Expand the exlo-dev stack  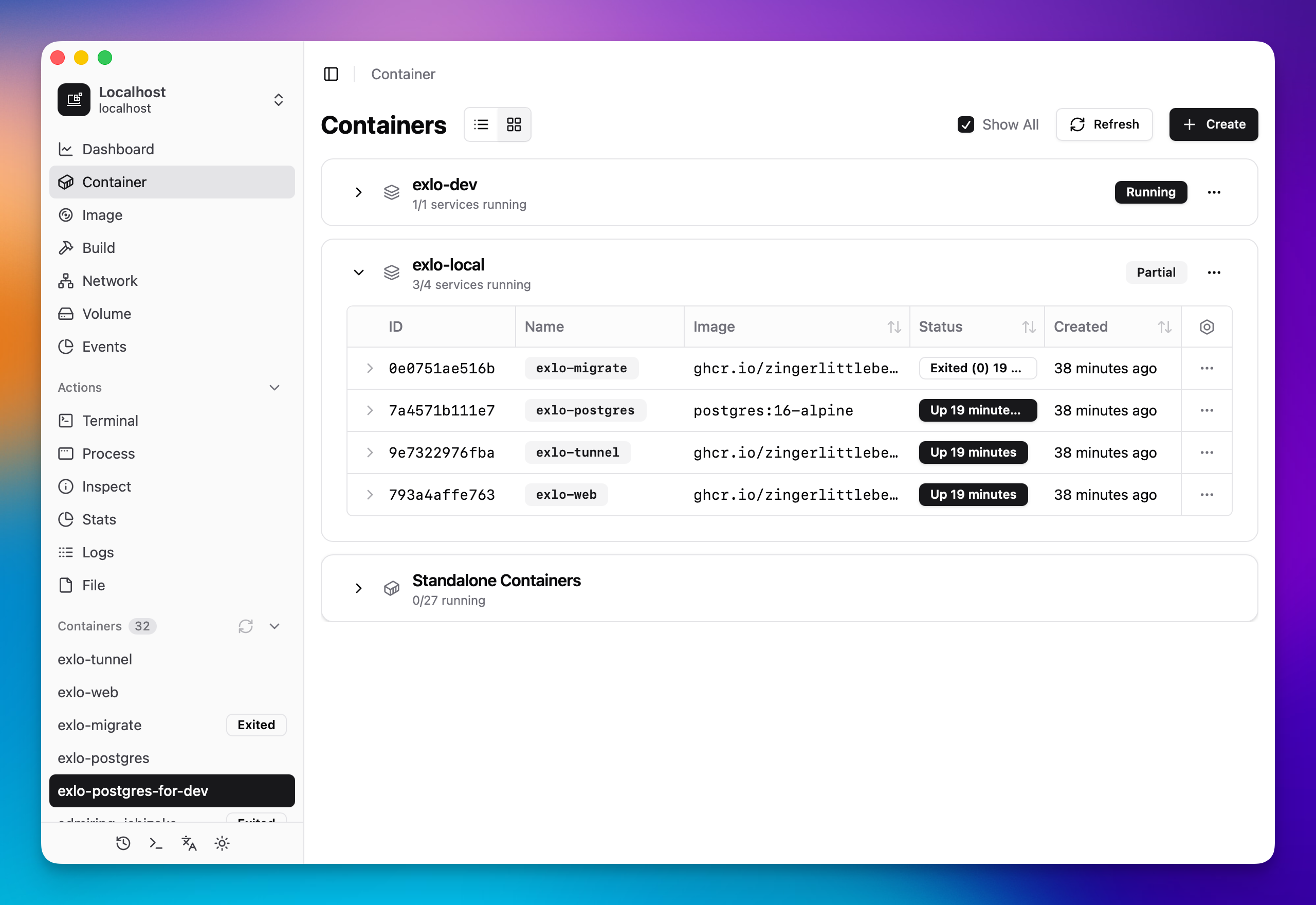click(x=358, y=192)
